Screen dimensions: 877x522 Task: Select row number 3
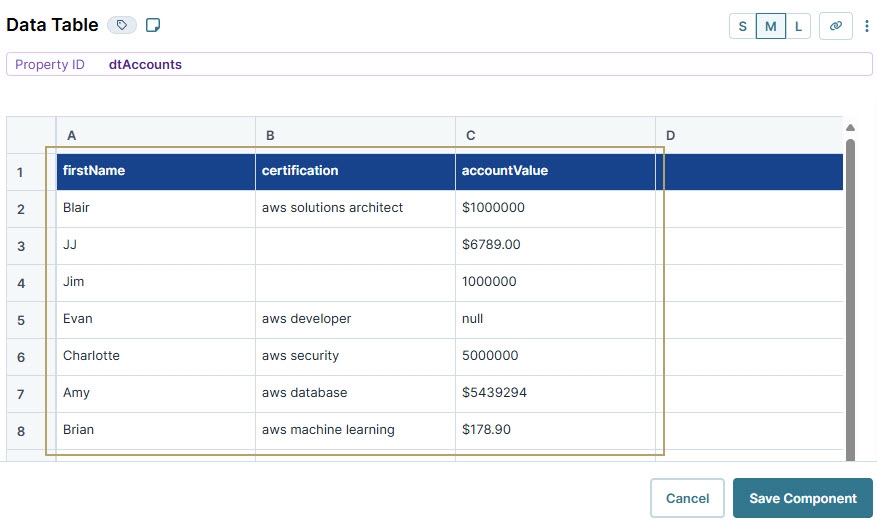31,246
